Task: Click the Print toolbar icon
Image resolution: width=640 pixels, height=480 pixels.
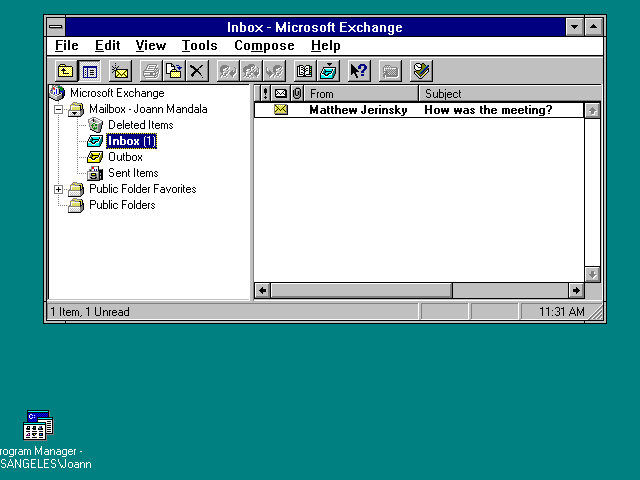Action: [x=151, y=71]
